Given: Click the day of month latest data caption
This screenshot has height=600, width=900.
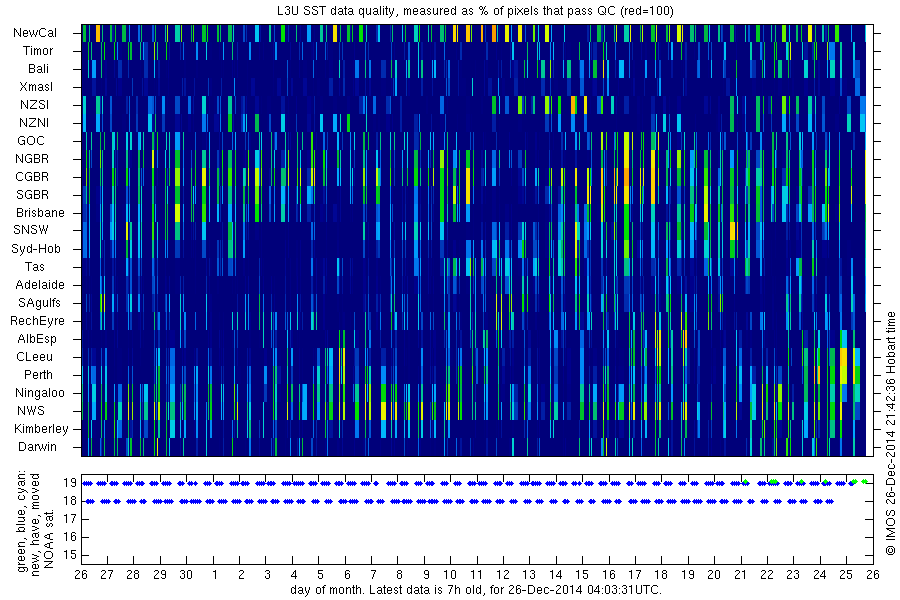Looking at the screenshot, I should 476,590.
